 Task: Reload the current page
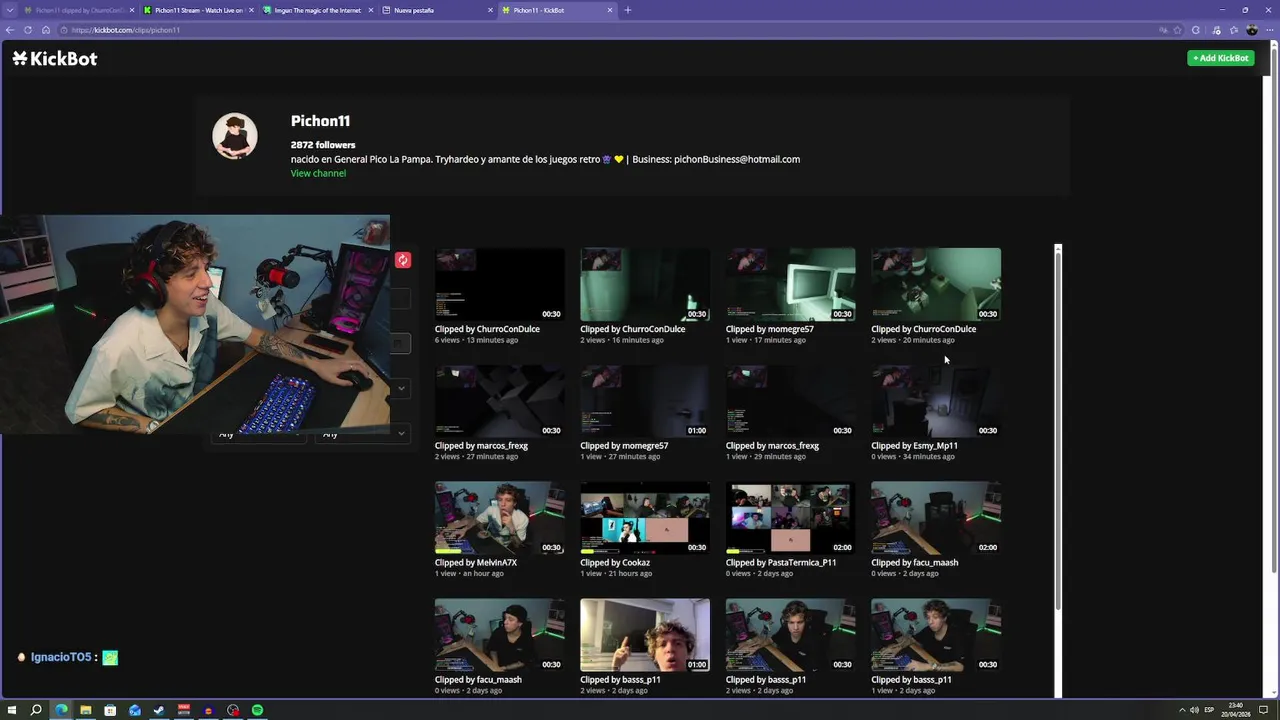(28, 30)
